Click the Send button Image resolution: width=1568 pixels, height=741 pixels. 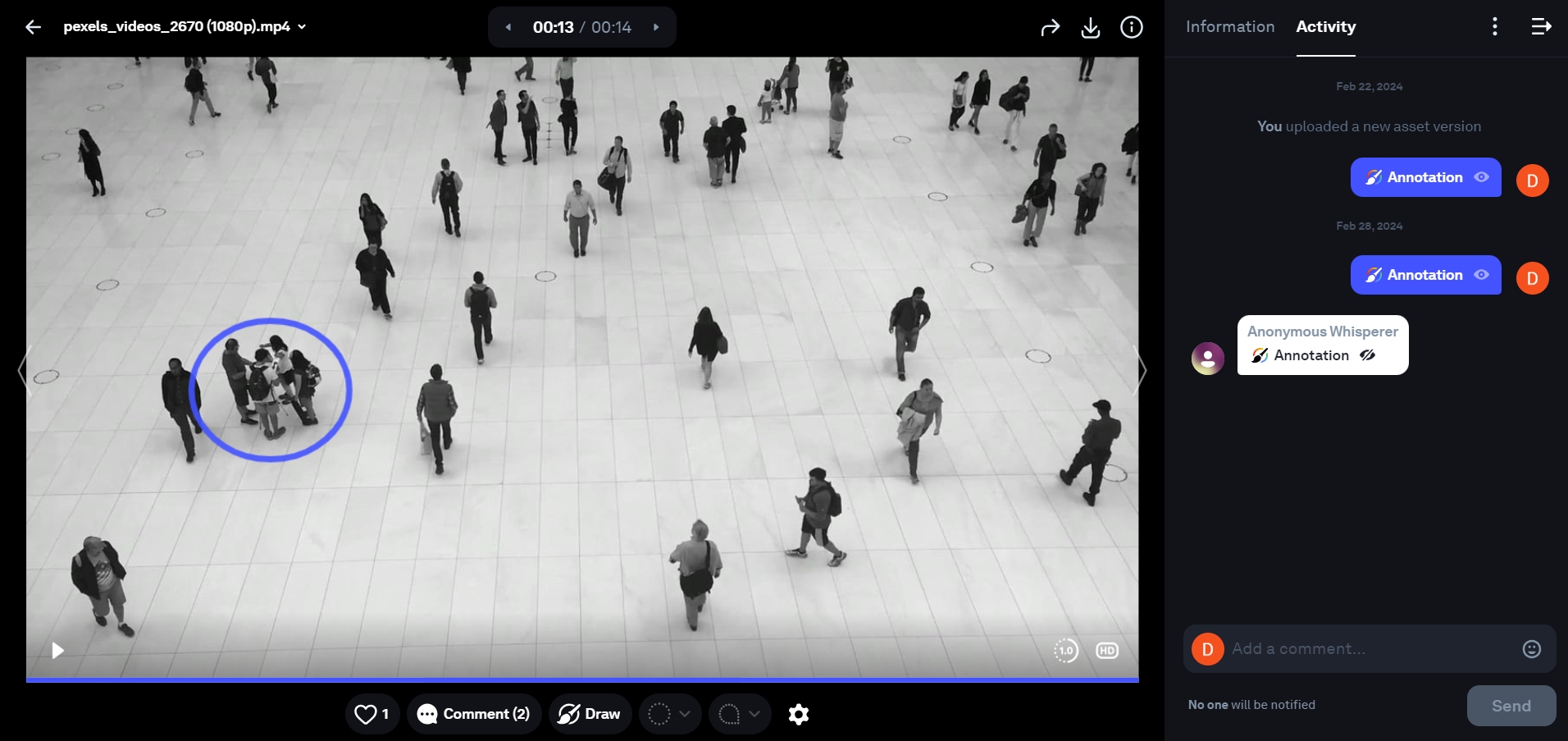coord(1511,705)
